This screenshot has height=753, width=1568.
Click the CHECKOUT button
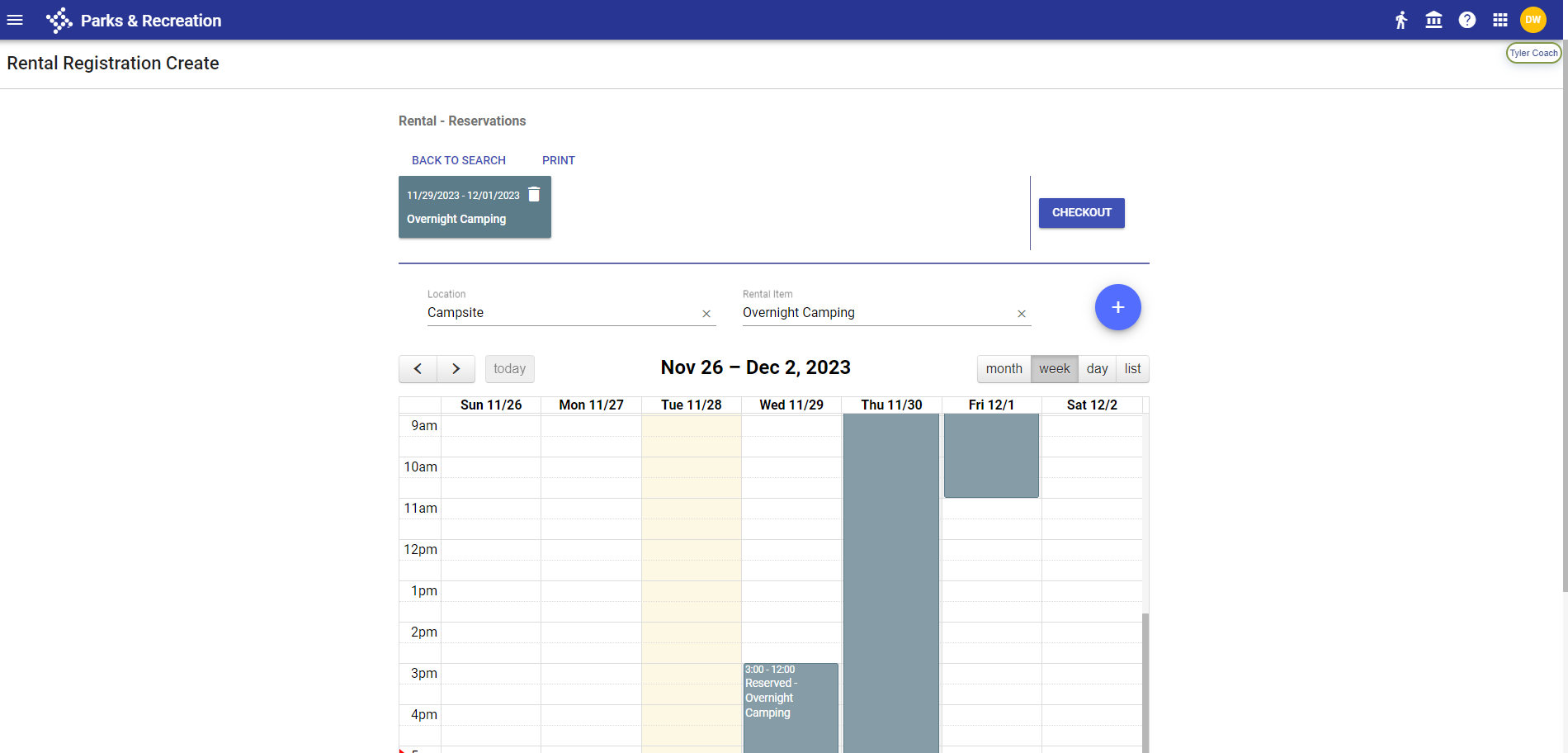coord(1081,213)
